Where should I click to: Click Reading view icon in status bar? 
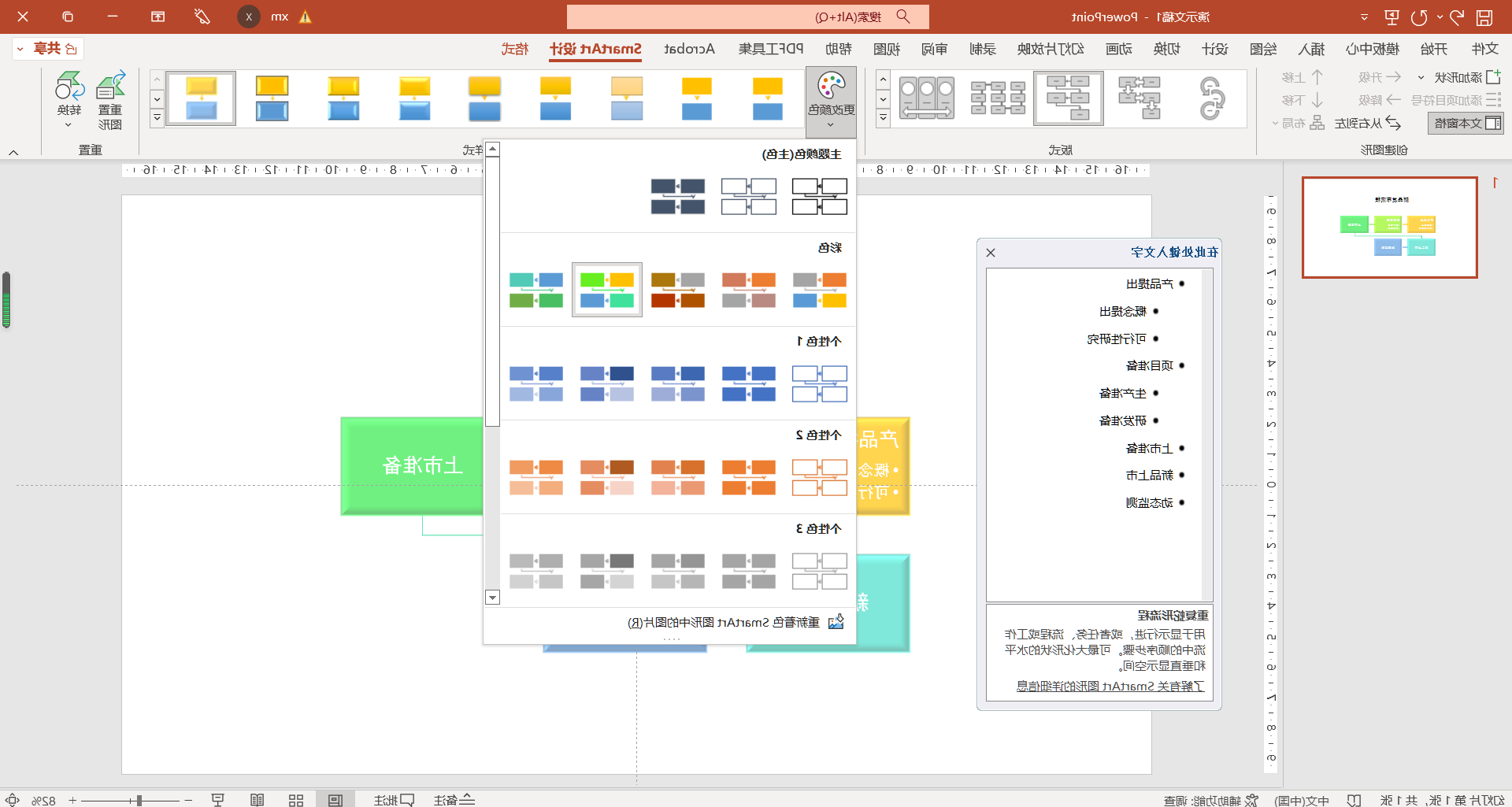point(257,800)
